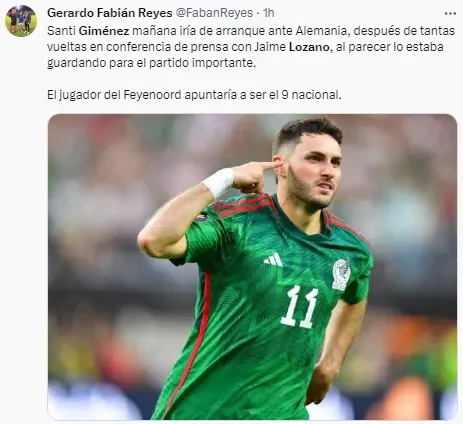Image resolution: width=463 pixels, height=424 pixels.
Task: Click the white wristband in the photo
Action: click(x=219, y=182)
